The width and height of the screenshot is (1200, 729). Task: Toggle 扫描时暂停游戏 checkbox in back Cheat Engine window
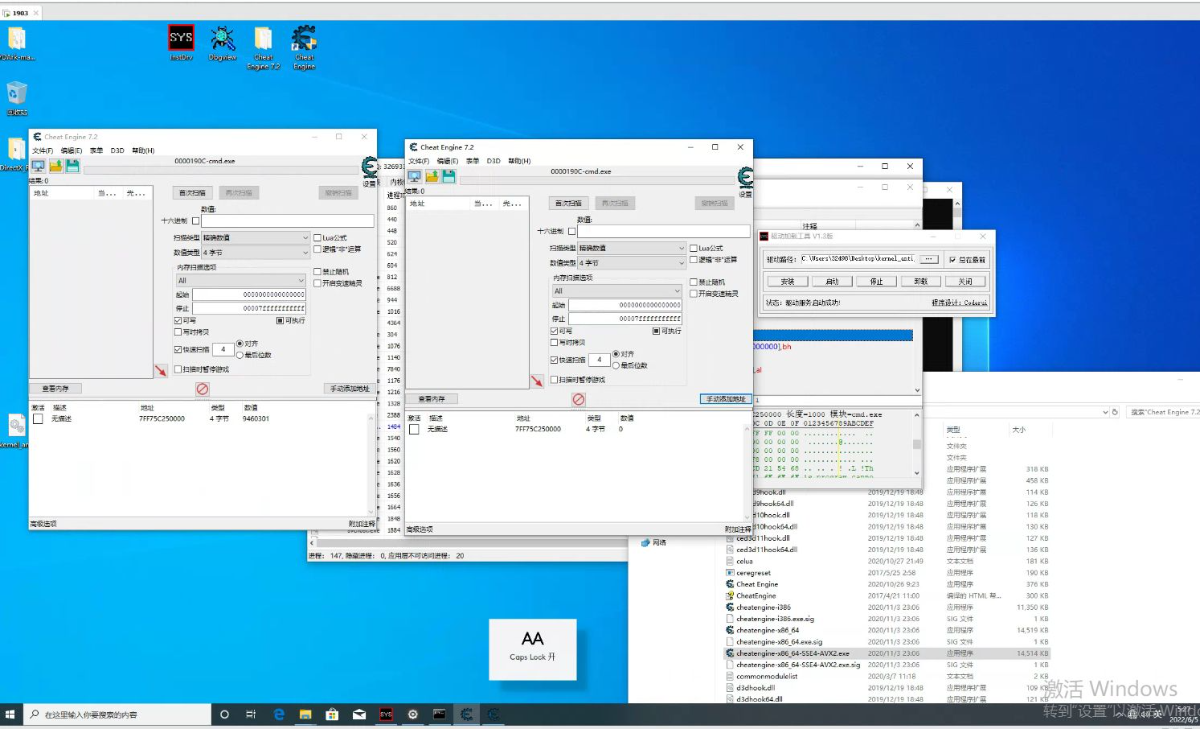(x=179, y=369)
